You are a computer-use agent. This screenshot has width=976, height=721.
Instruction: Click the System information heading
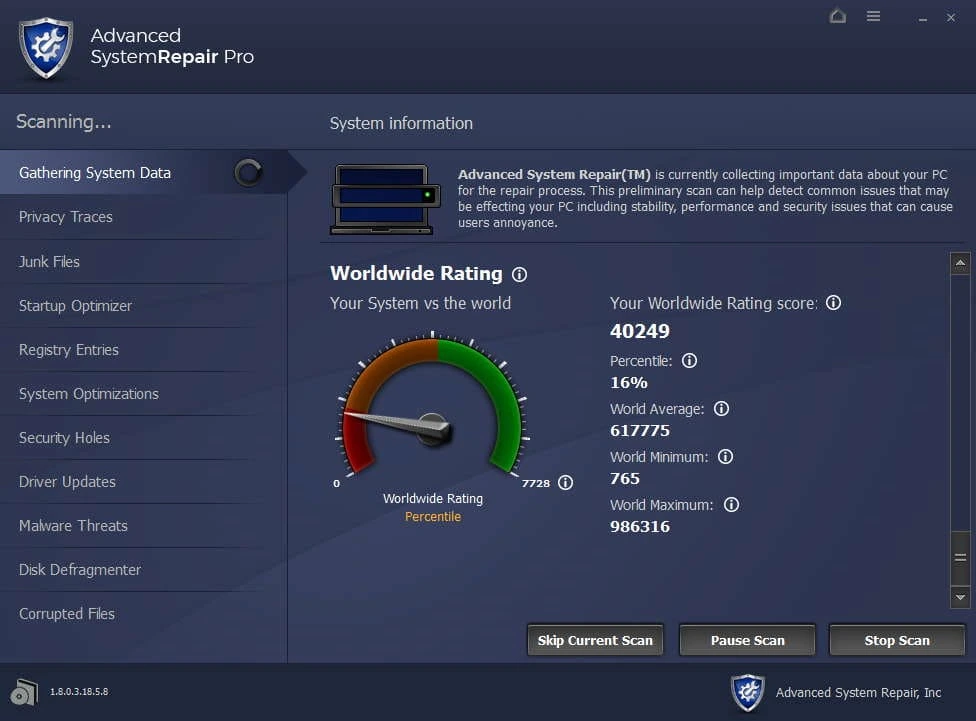pyautogui.click(x=401, y=123)
